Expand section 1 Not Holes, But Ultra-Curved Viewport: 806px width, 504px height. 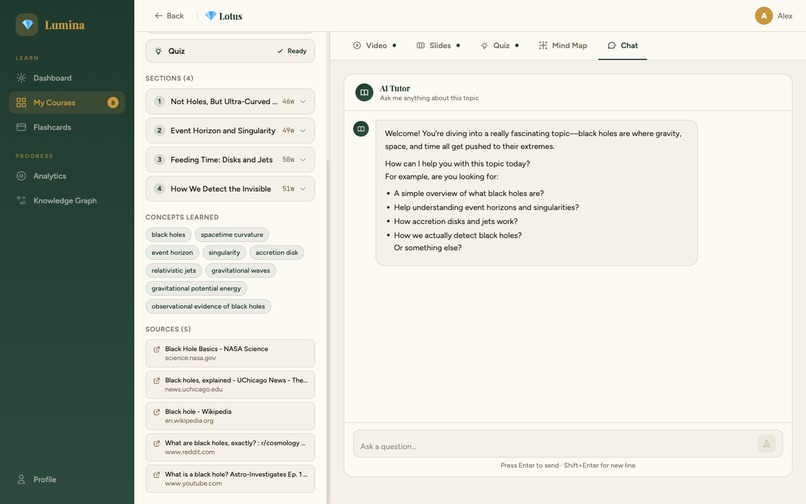tap(230, 101)
